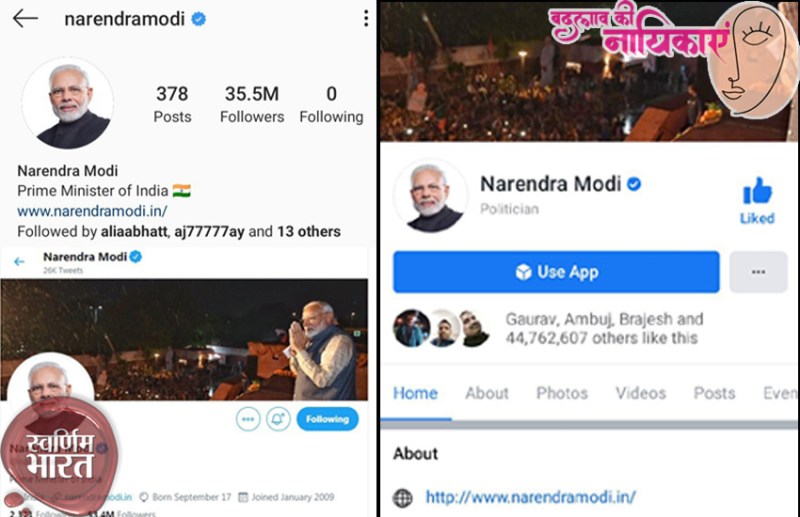
Task: Open the three-dot Instagram options menu
Action: click(x=366, y=18)
